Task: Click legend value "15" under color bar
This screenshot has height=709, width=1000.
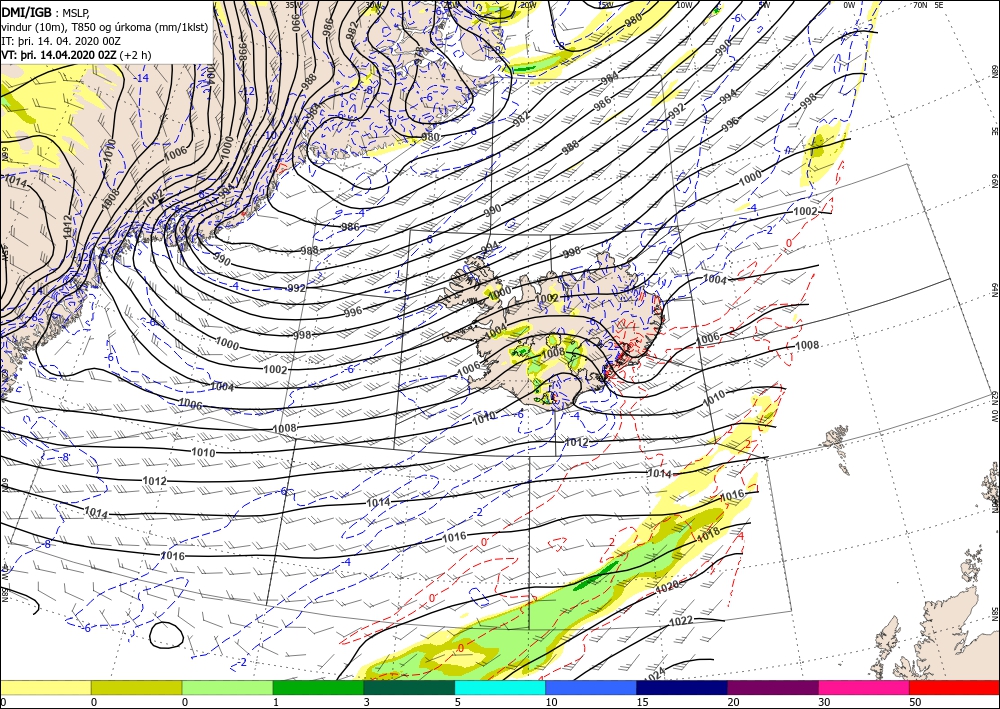Action: tap(642, 702)
